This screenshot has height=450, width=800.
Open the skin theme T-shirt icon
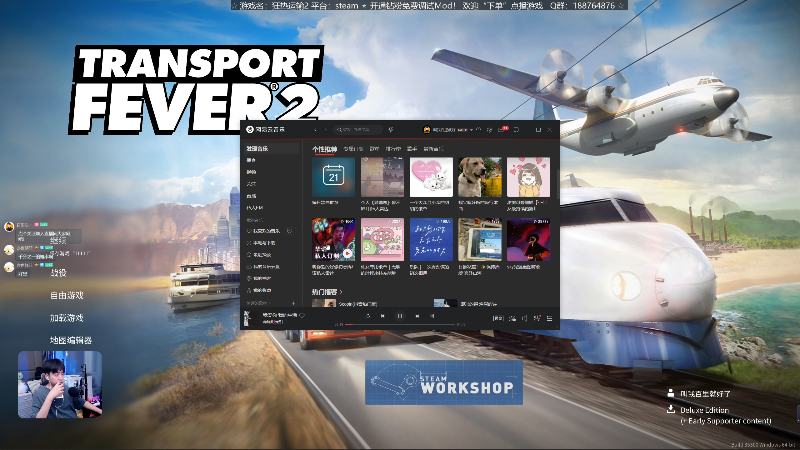click(x=479, y=130)
